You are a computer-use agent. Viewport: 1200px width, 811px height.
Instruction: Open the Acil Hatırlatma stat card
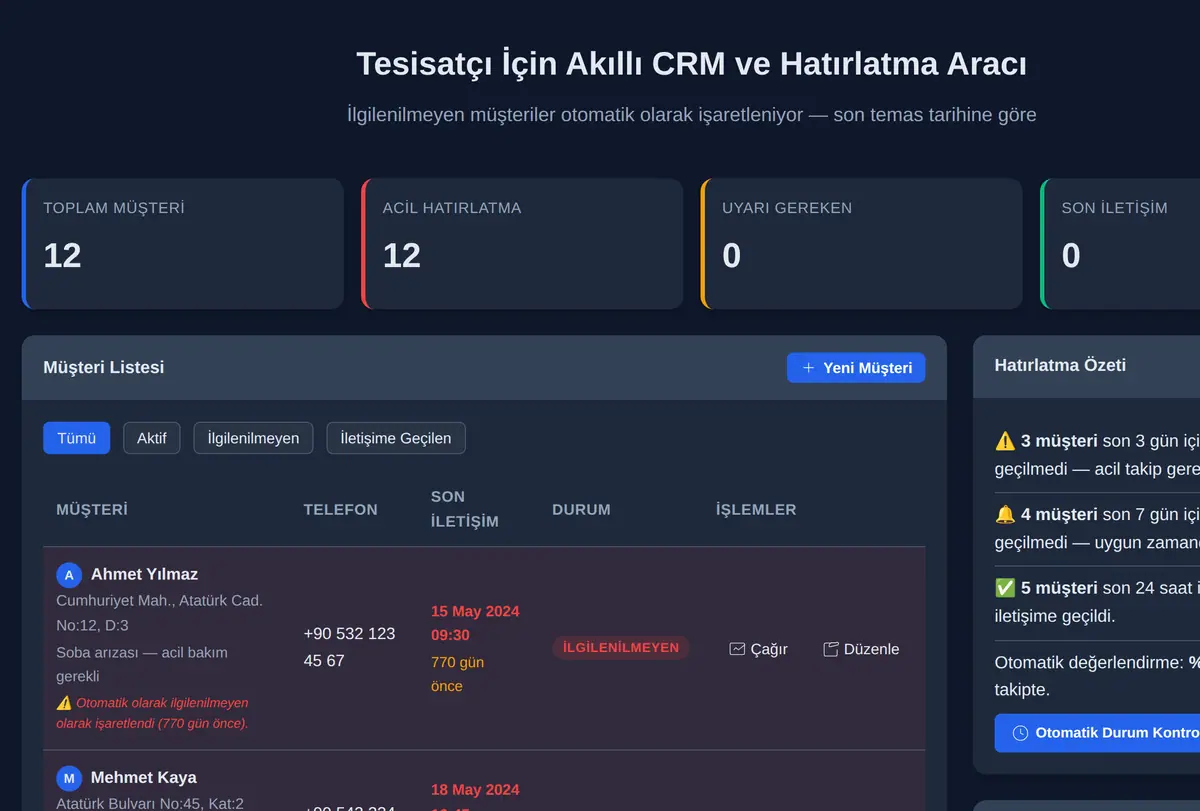522,244
